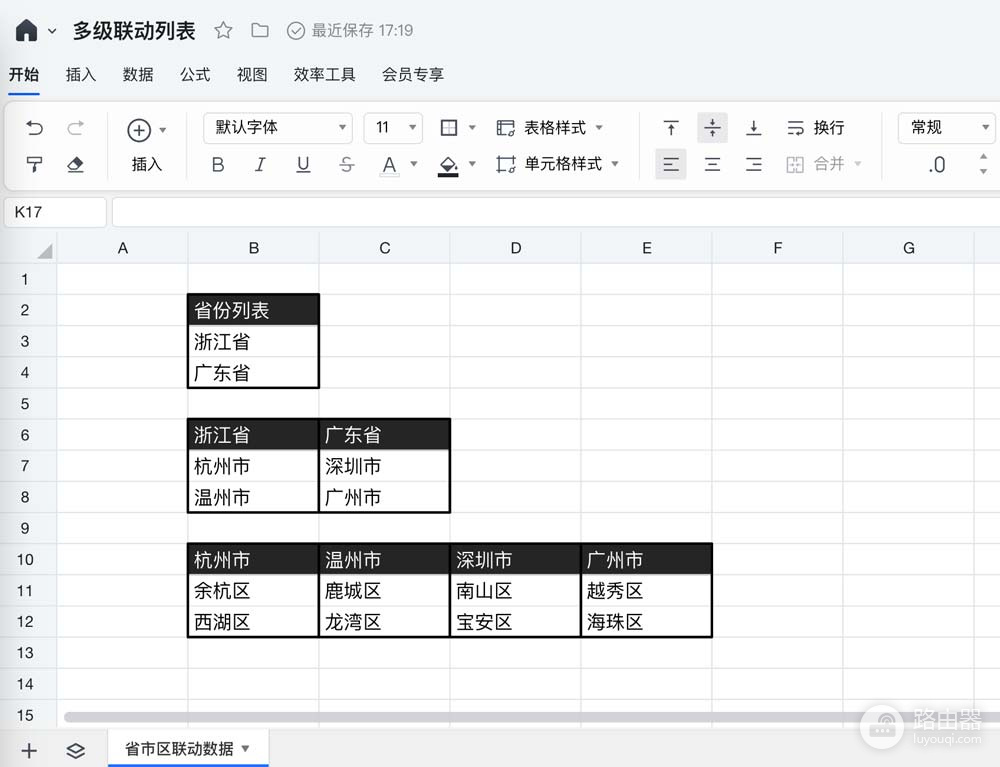Select the cell 省份列表
Image resolution: width=1000 pixels, height=767 pixels.
pyautogui.click(x=253, y=310)
